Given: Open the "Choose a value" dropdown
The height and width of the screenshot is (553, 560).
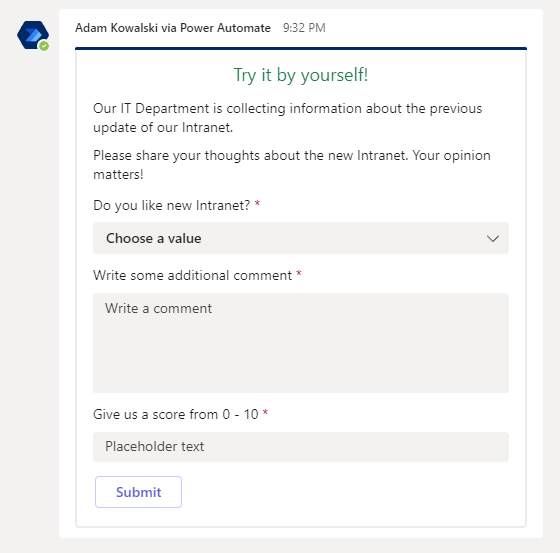Looking at the screenshot, I should [301, 238].
